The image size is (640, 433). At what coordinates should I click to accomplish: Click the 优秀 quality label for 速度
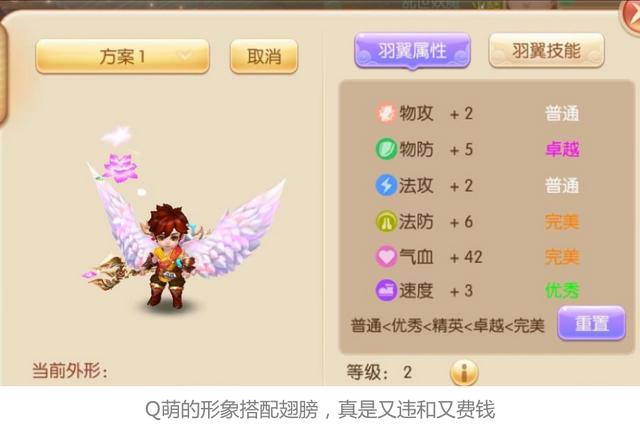pos(562,291)
